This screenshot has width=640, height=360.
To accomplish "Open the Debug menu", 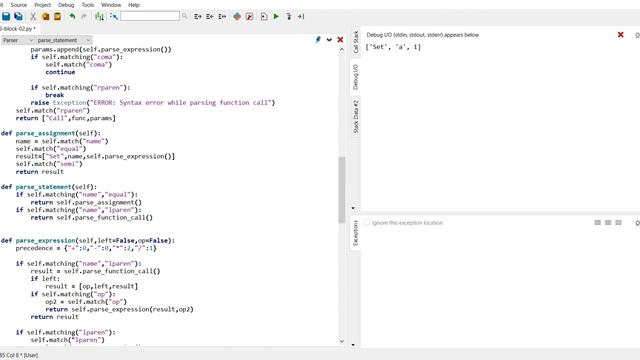I will click(x=66, y=5).
